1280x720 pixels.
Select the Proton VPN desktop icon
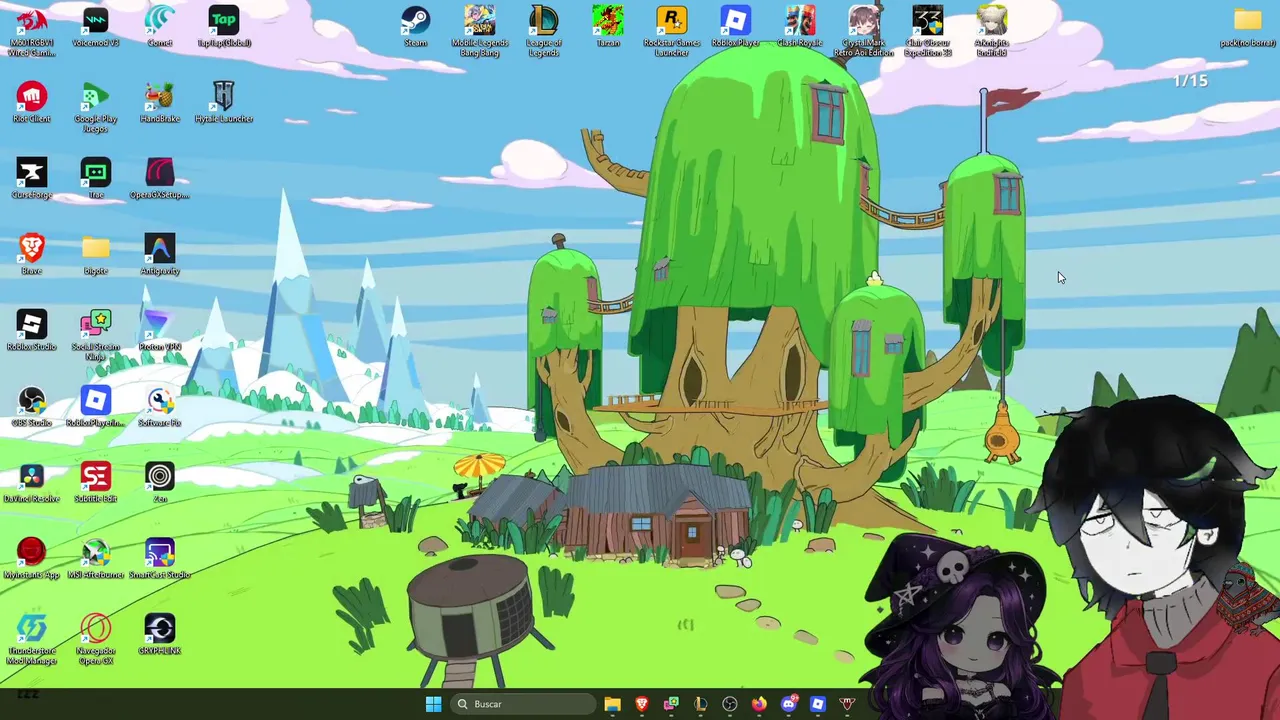(160, 331)
